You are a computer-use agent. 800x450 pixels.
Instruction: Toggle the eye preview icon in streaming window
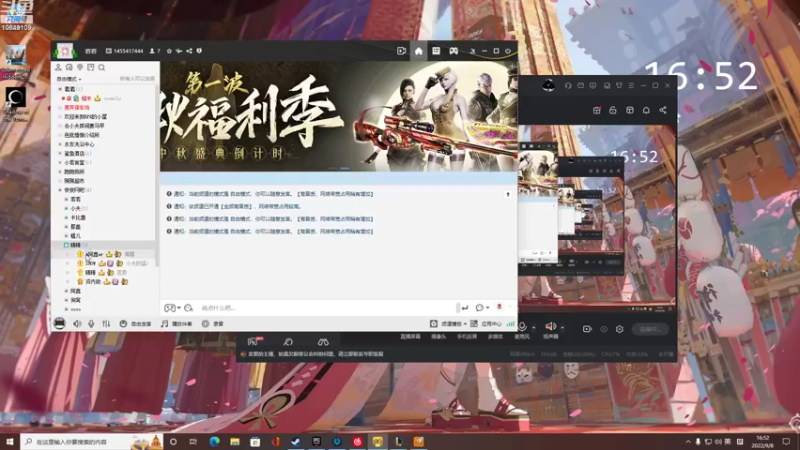tap(604, 329)
